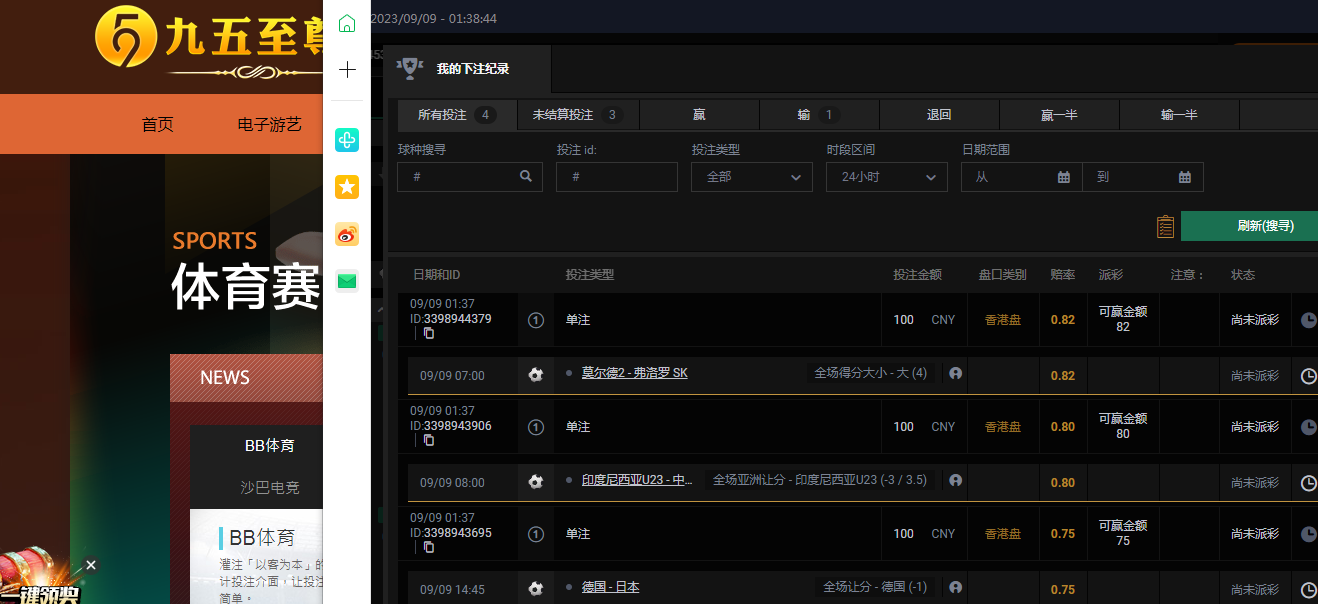Close the 一键领奖 treasure chest popup
This screenshot has height=604, width=1318.
[91, 565]
